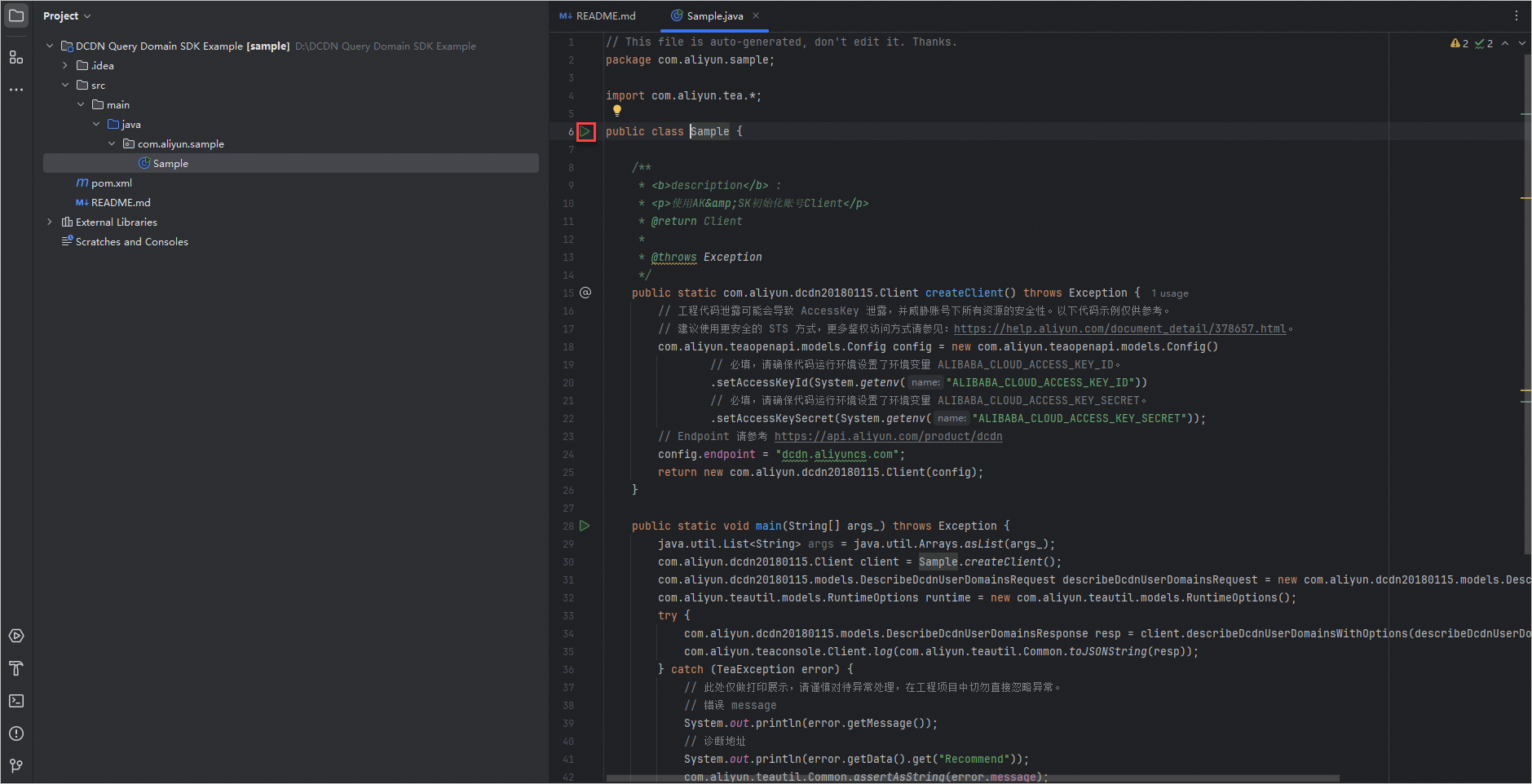This screenshot has height=784, width=1532.
Task: Show more tool windows ellipsis icon
Action: (x=16, y=90)
